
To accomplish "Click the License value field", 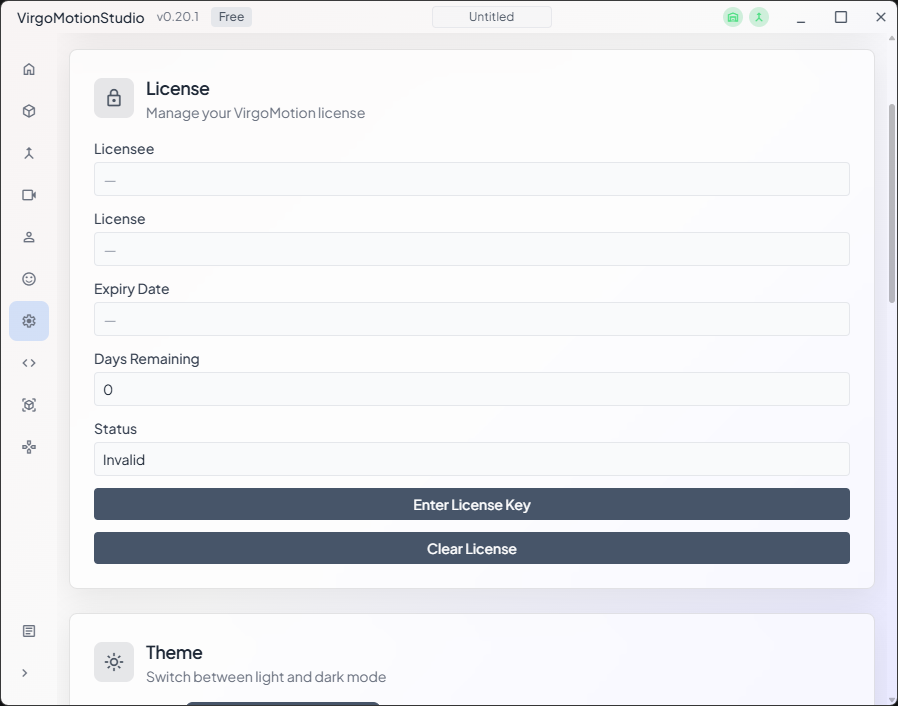I will (x=472, y=249).
